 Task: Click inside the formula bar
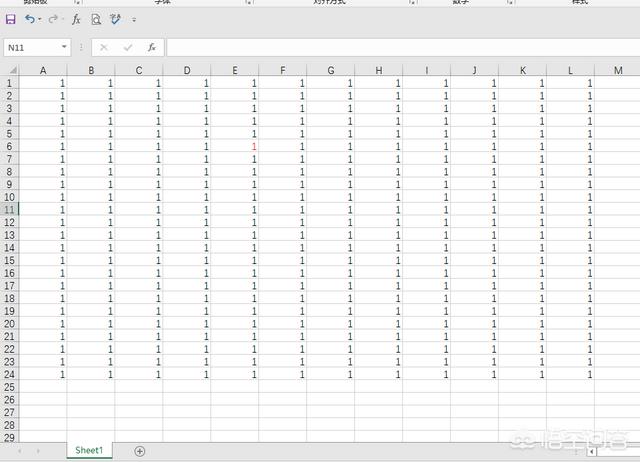coord(403,48)
